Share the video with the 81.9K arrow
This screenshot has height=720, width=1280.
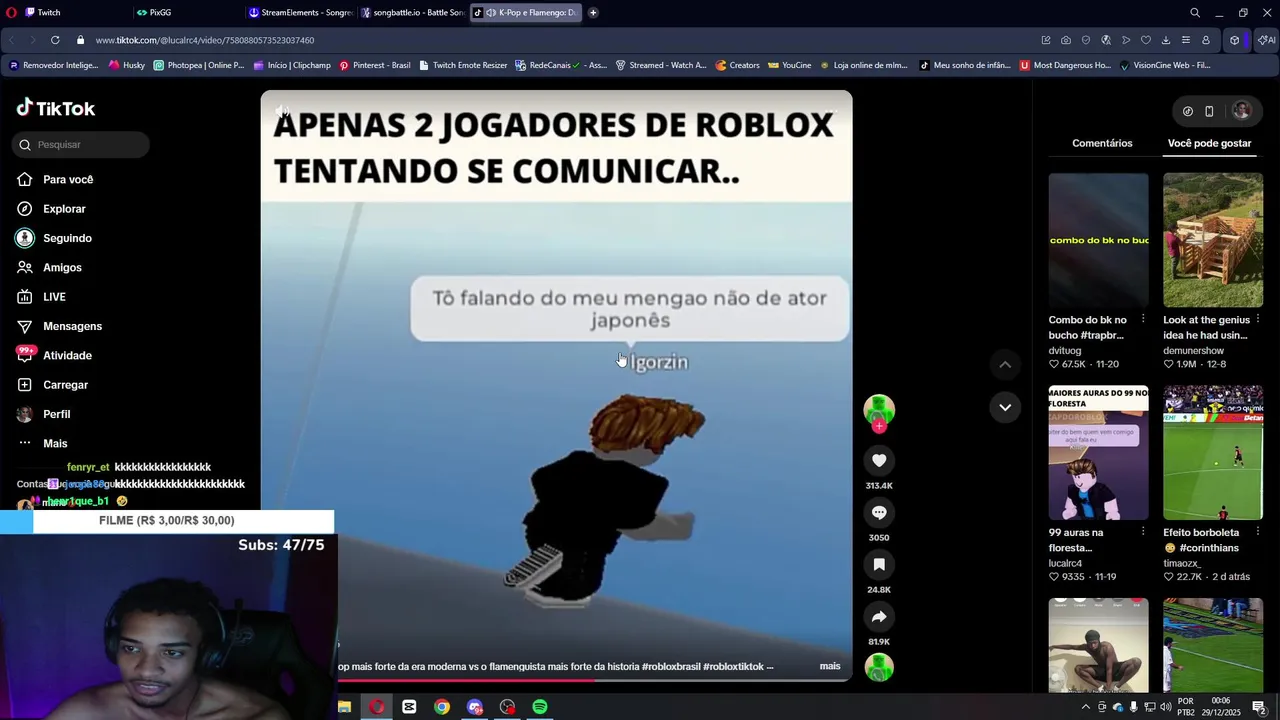879,616
